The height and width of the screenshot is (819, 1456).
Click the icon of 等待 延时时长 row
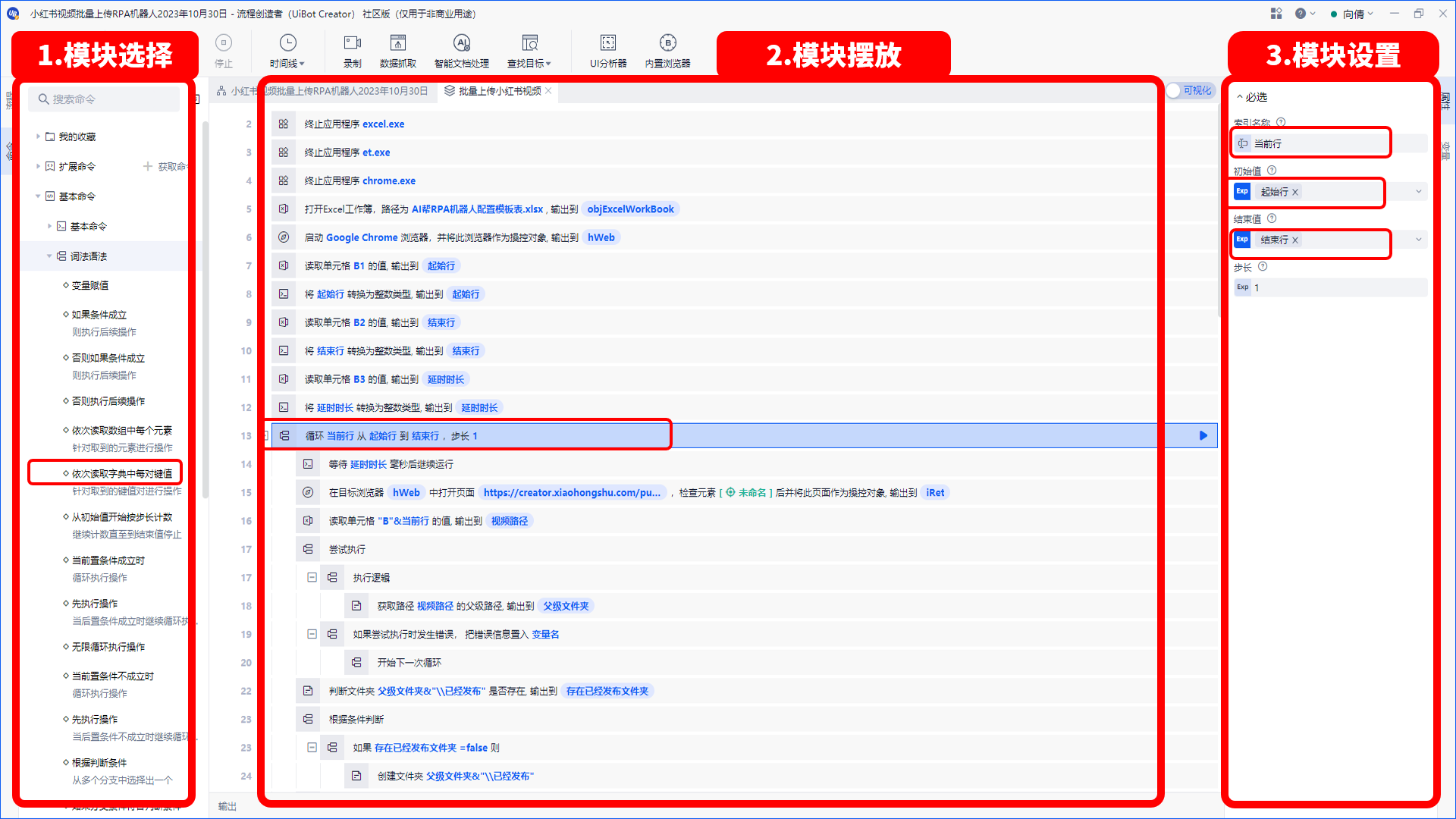coord(308,464)
